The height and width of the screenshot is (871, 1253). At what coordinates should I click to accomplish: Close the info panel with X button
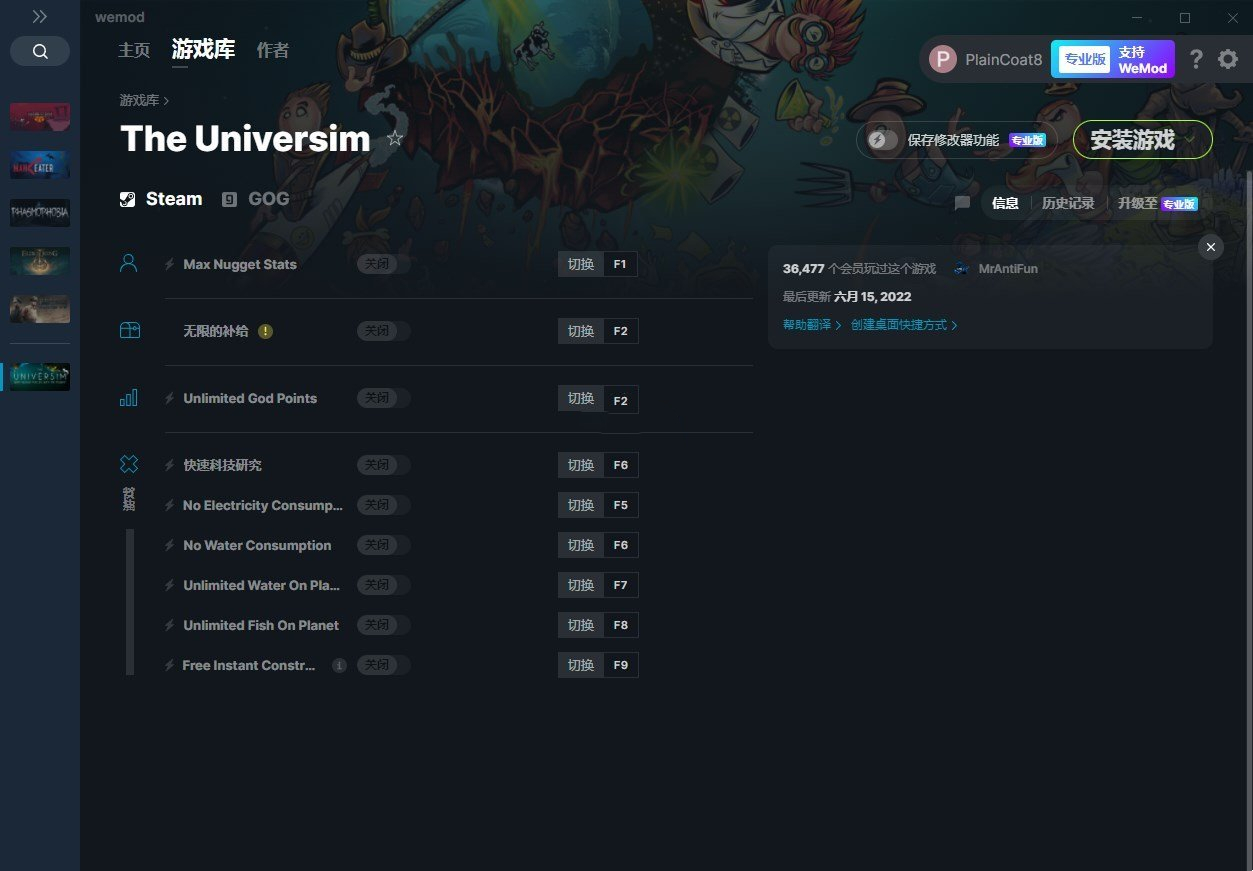pyautogui.click(x=1211, y=247)
